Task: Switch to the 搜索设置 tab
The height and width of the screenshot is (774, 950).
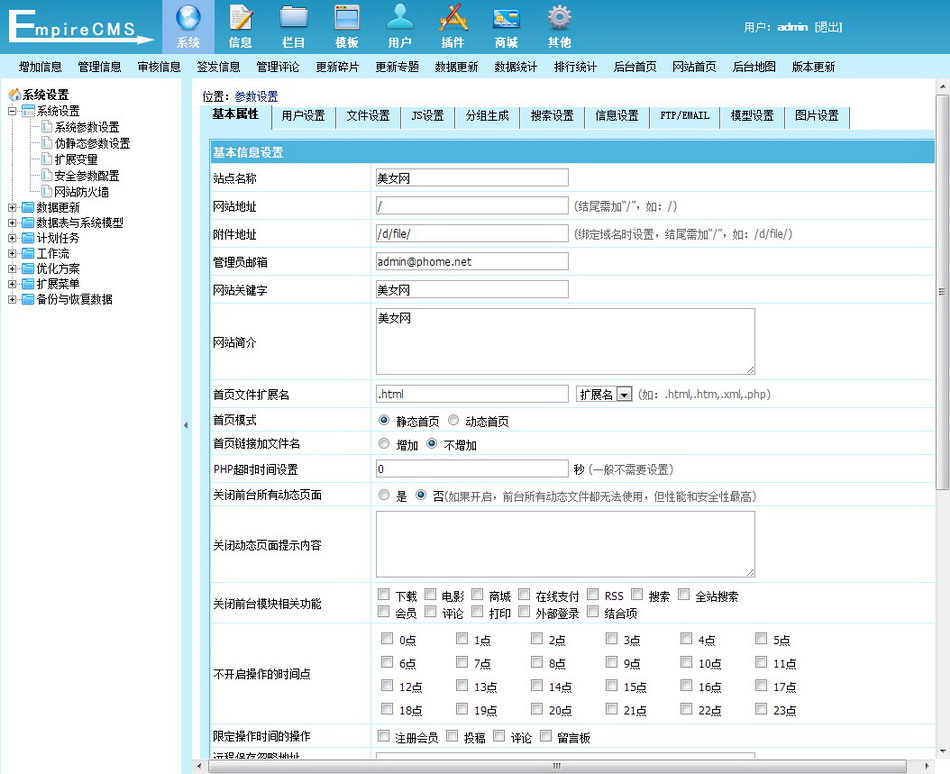Action: [552, 116]
